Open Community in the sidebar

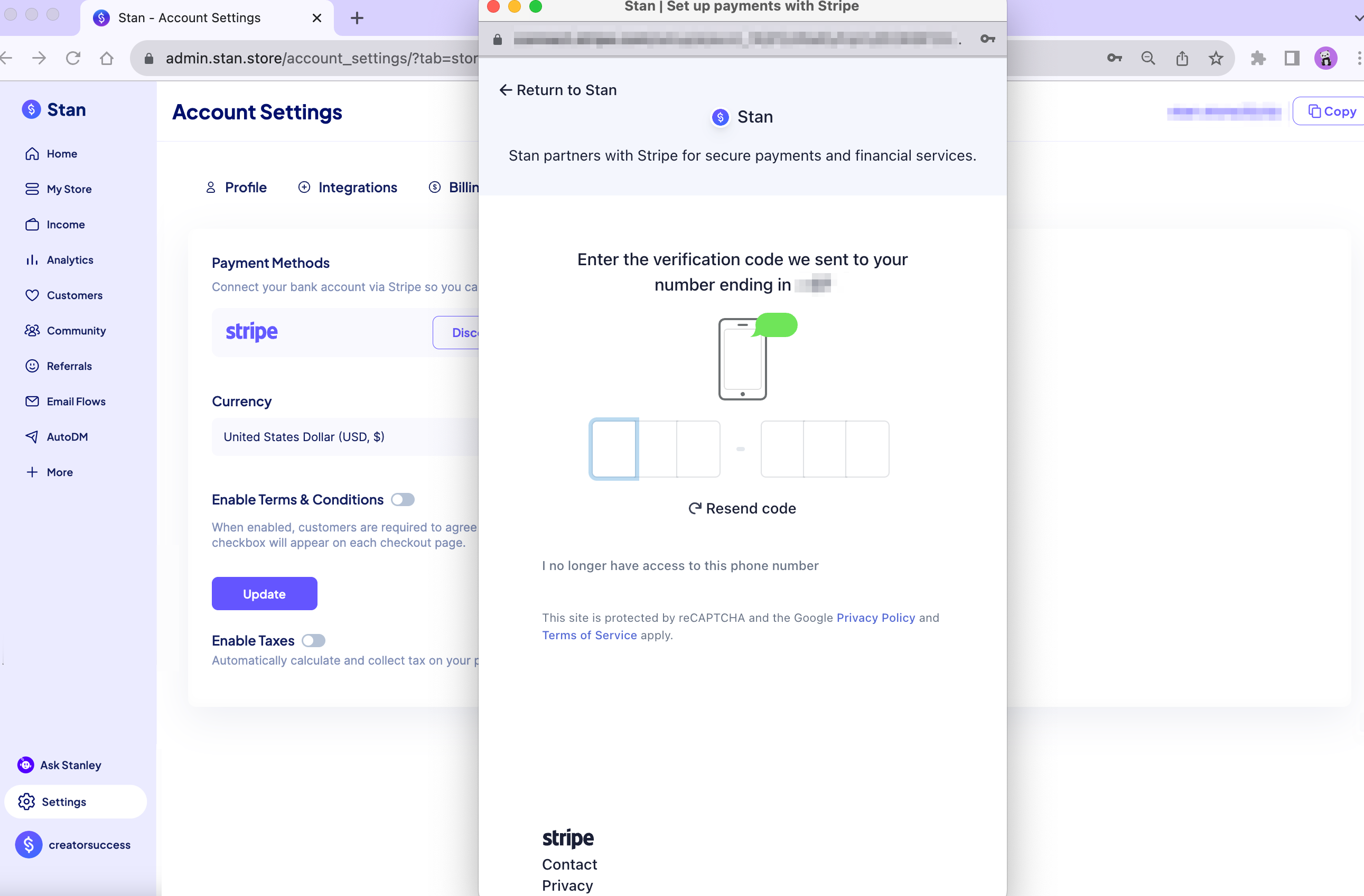(65, 331)
